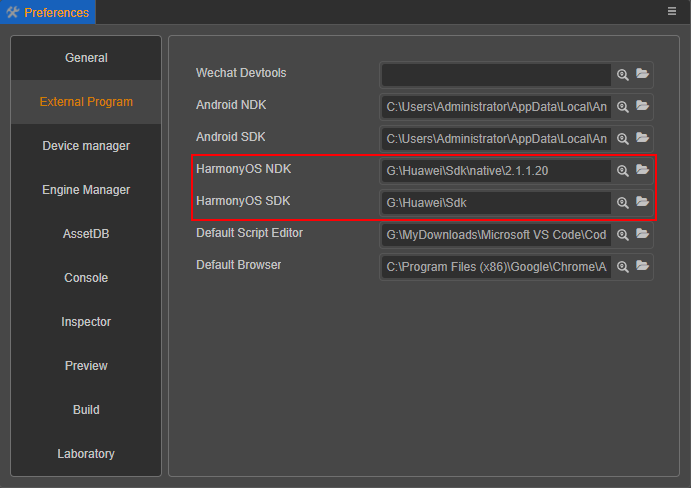Focus the HarmonyOS NDK path field
The image size is (691, 488).
[496, 171]
